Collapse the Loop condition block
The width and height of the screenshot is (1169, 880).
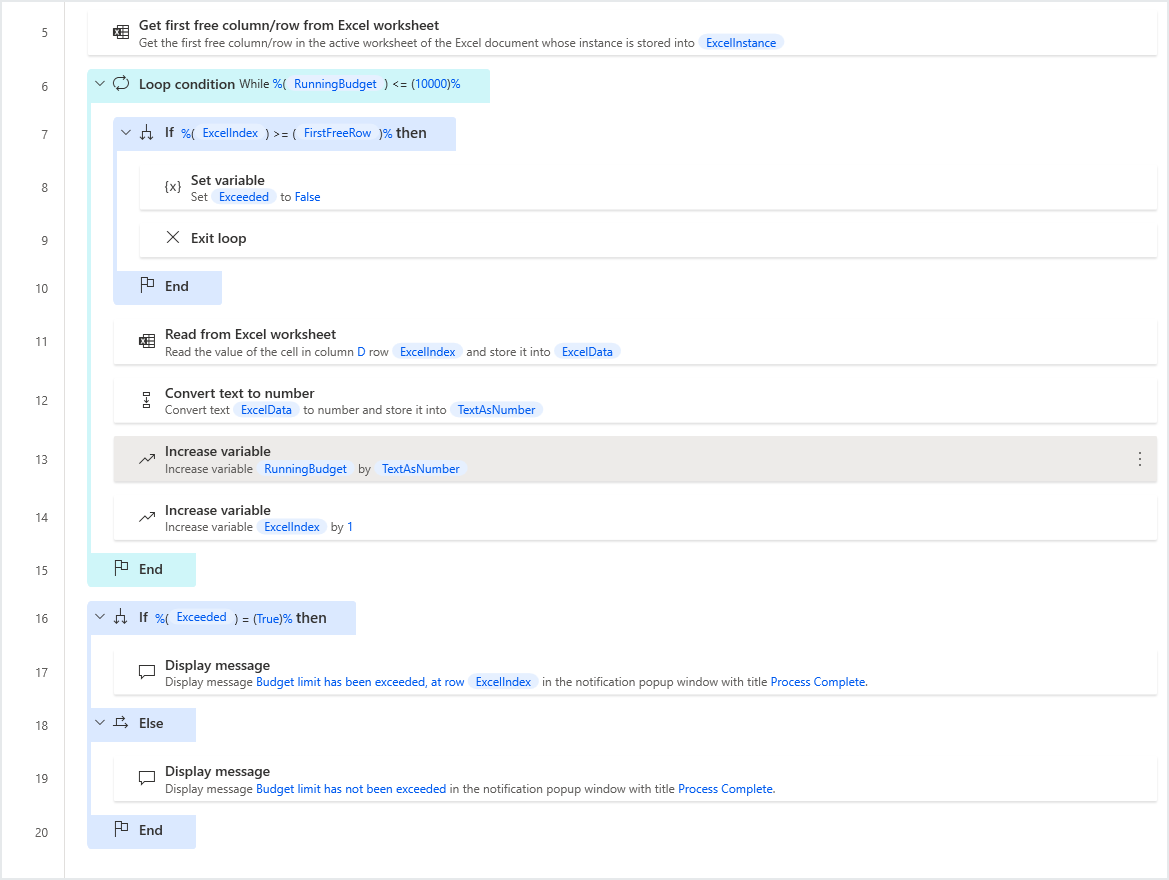point(98,84)
